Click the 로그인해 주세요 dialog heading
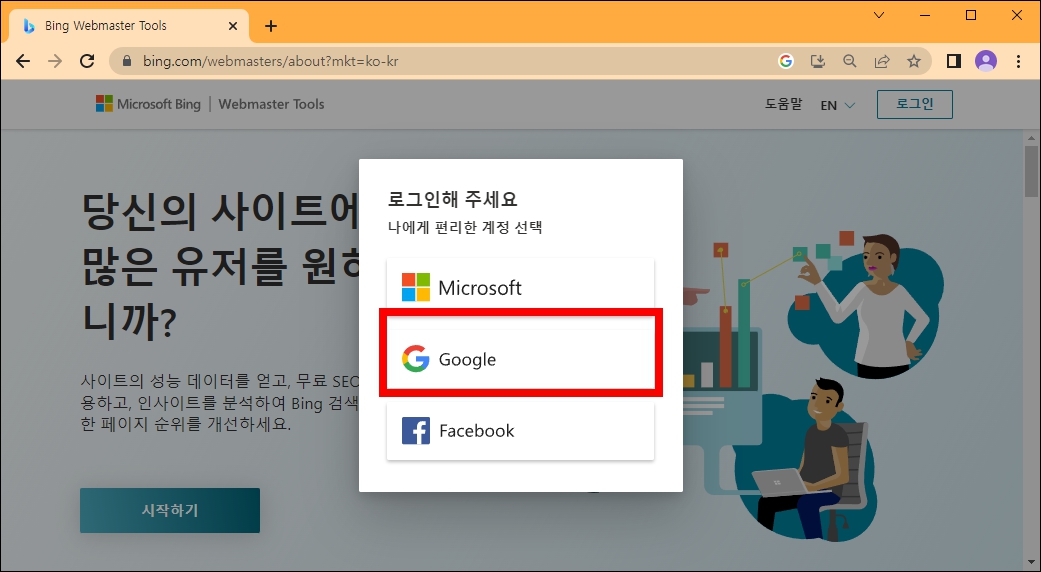 pos(453,199)
